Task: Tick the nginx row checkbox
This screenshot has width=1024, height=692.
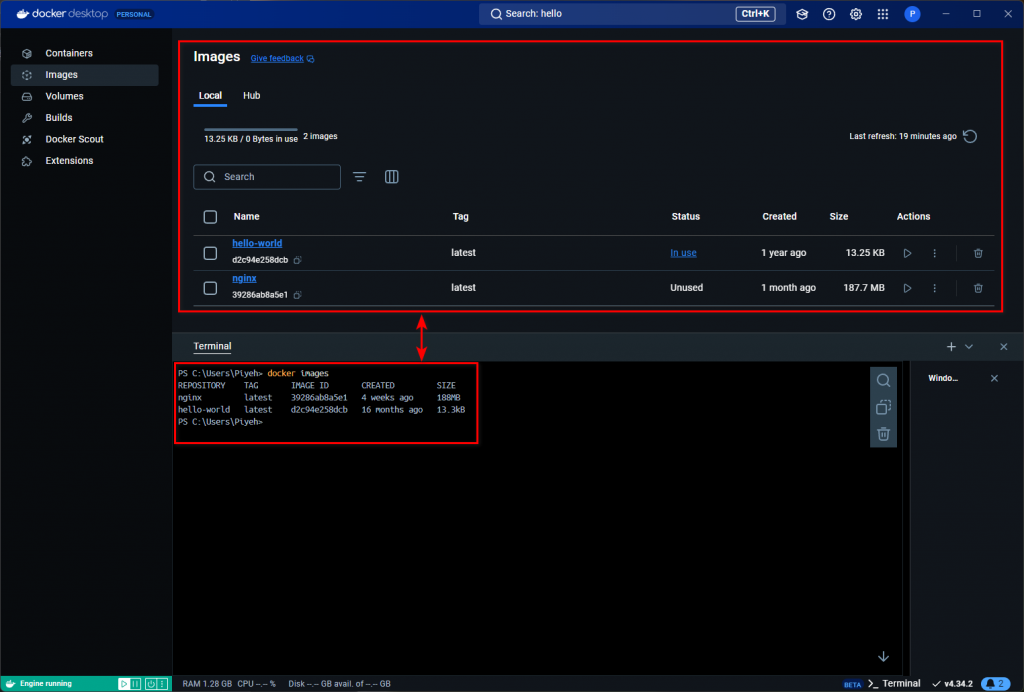Action: tap(210, 288)
